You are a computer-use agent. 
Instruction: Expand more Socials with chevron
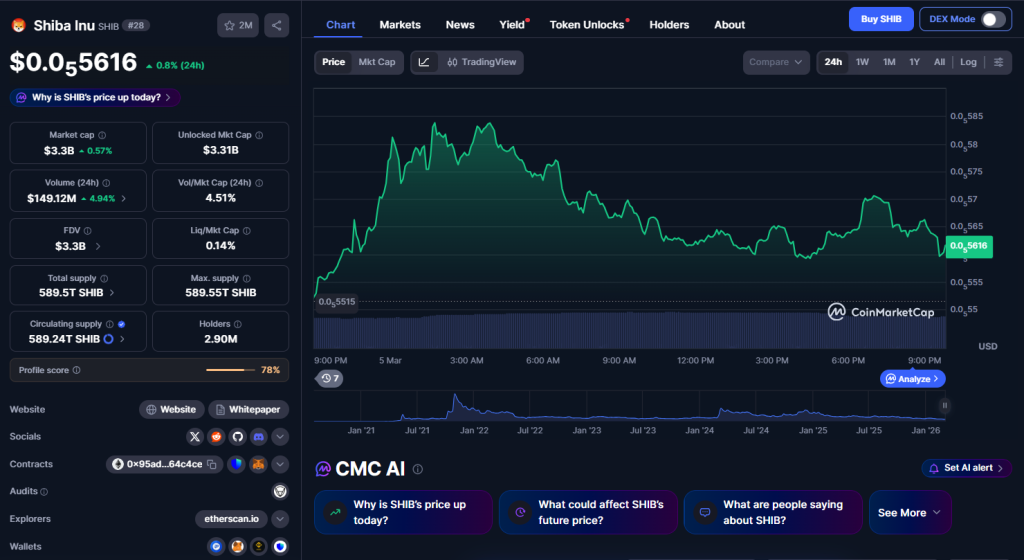click(x=280, y=437)
